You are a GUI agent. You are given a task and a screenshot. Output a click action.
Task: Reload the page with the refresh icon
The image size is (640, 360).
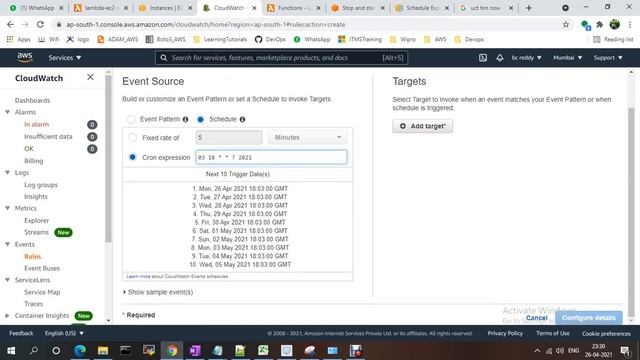pos(40,24)
